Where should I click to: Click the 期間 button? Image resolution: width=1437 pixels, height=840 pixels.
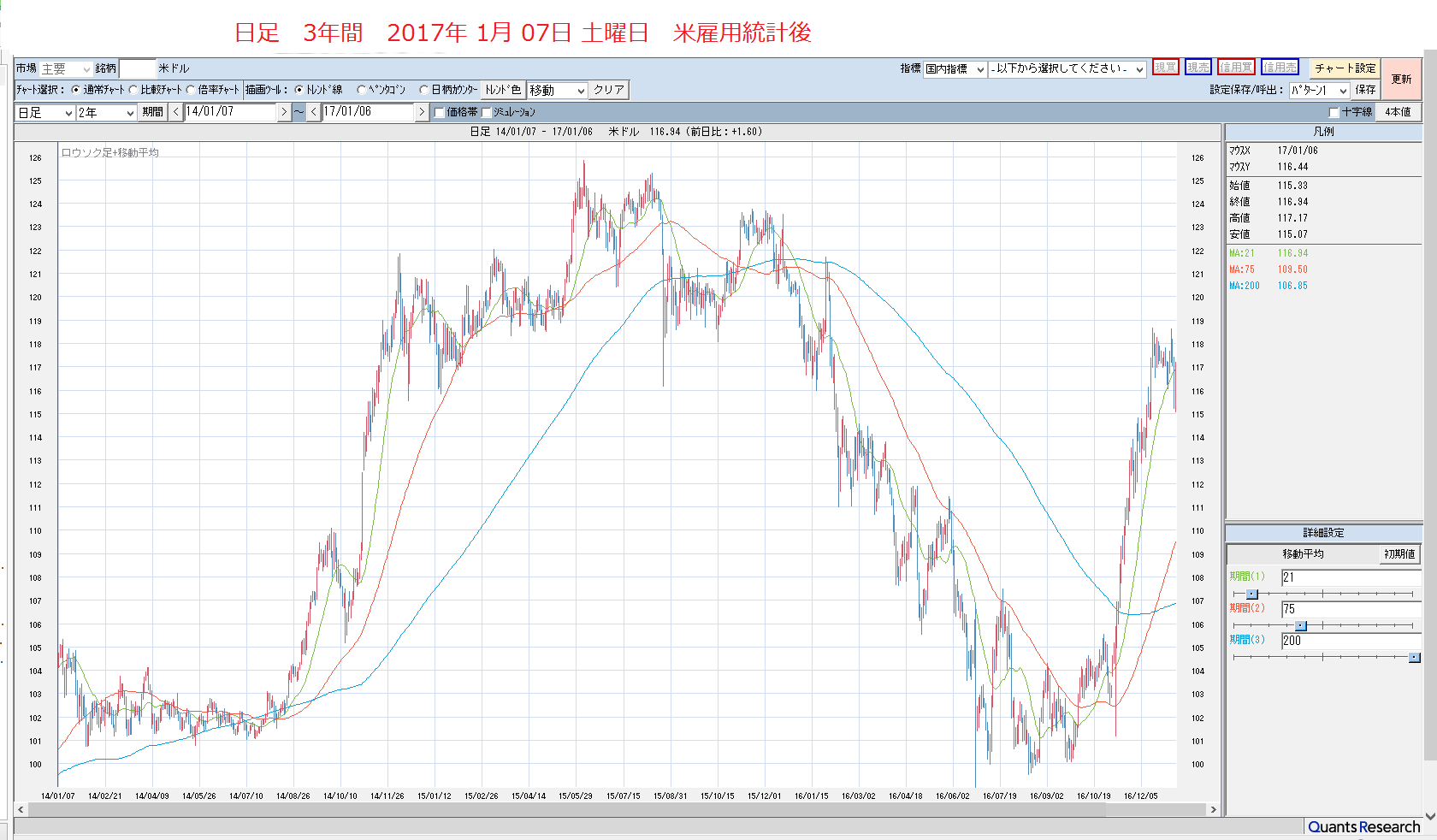[153, 112]
